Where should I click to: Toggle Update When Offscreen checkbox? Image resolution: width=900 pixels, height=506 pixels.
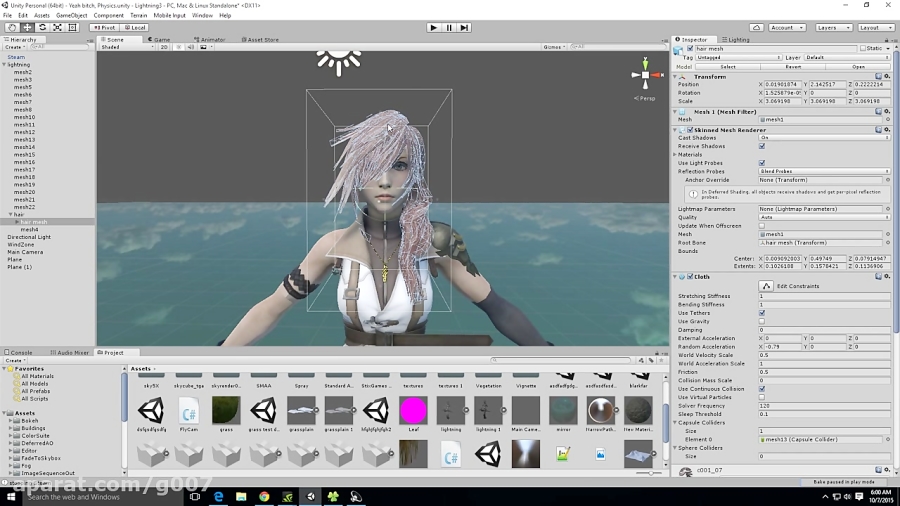point(762,226)
